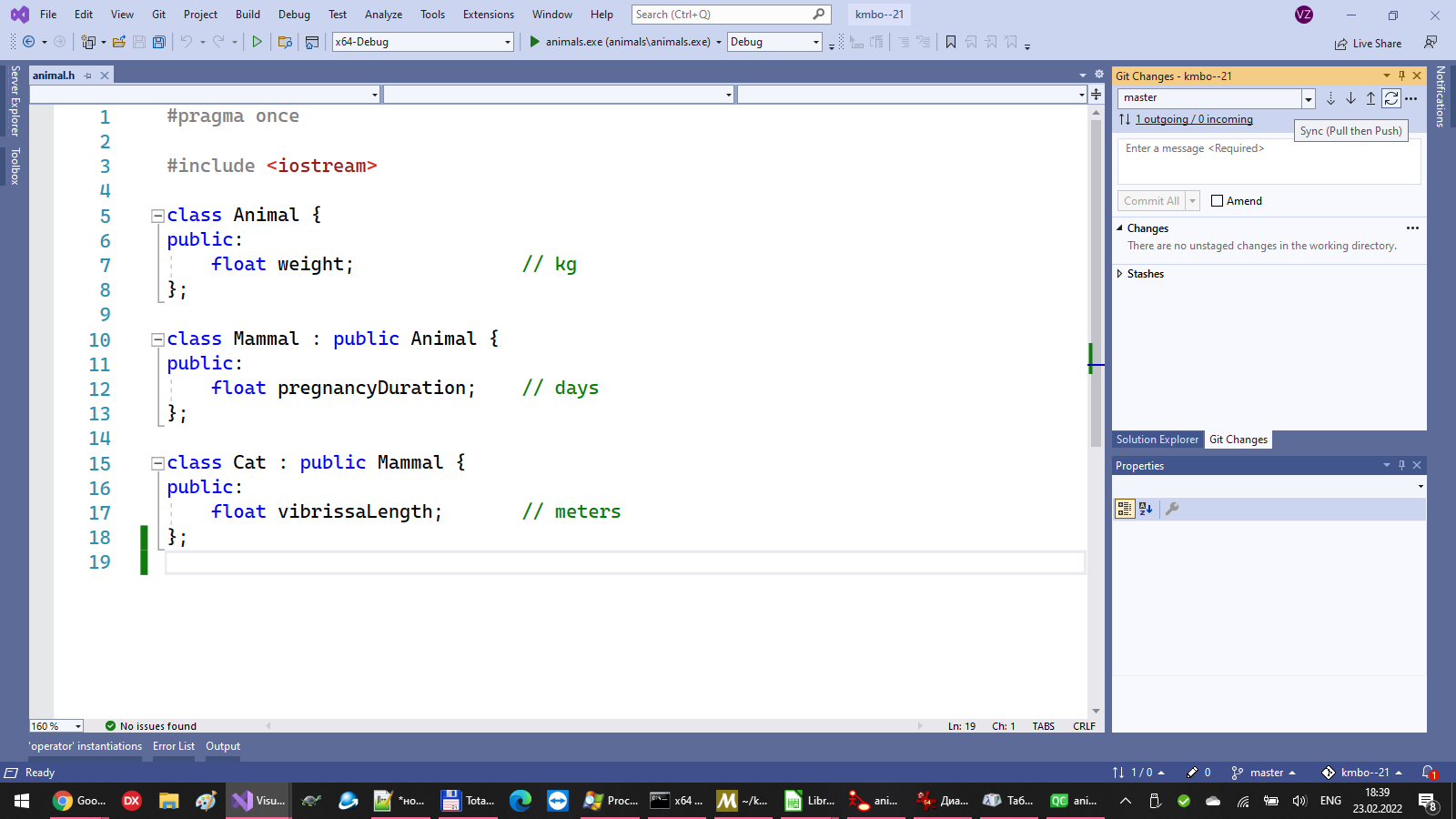The image size is (1456, 819).
Task: Collapse the Cat class fold marker
Action: click(157, 463)
